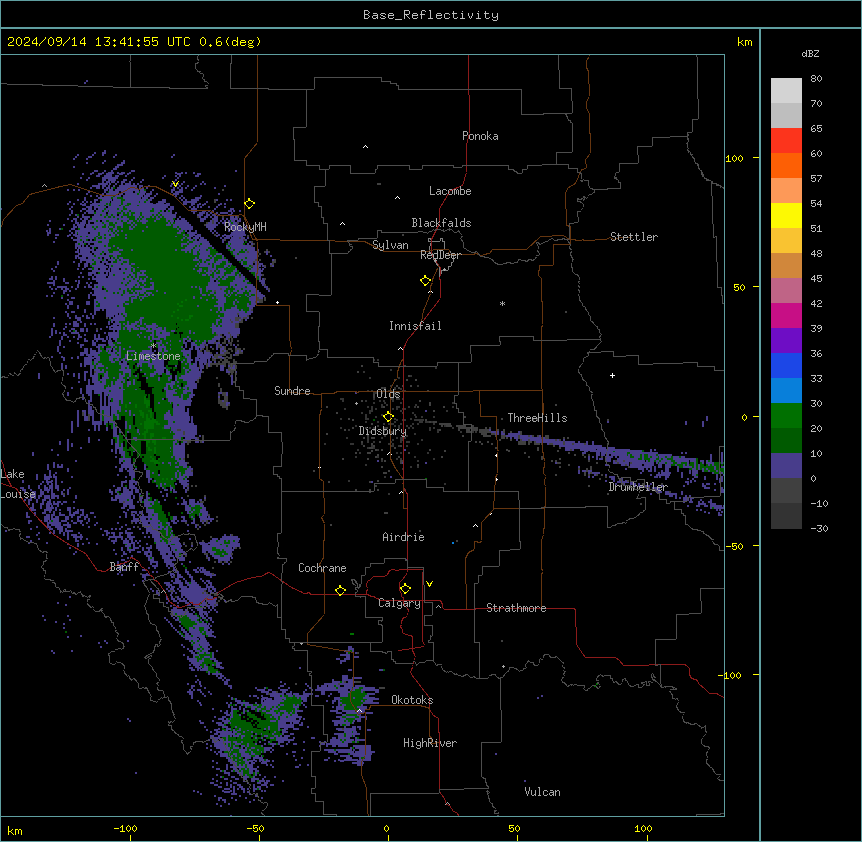Click the Base_Reflectivity title text
Viewport: 862px width, 842px height.
tap(431, 15)
